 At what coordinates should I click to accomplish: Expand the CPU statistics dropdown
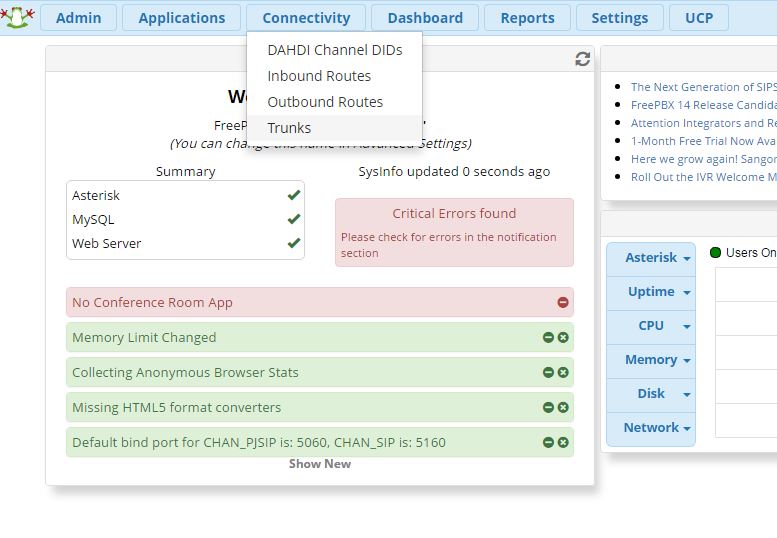pyautogui.click(x=651, y=326)
